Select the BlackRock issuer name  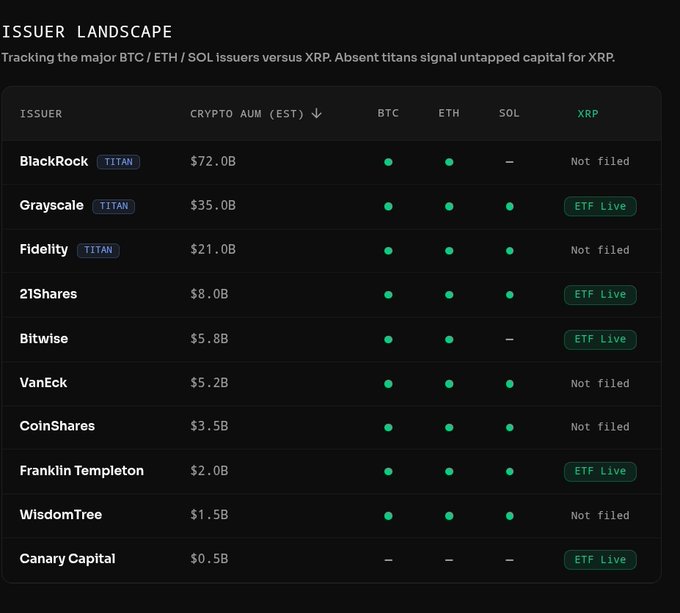point(54,161)
